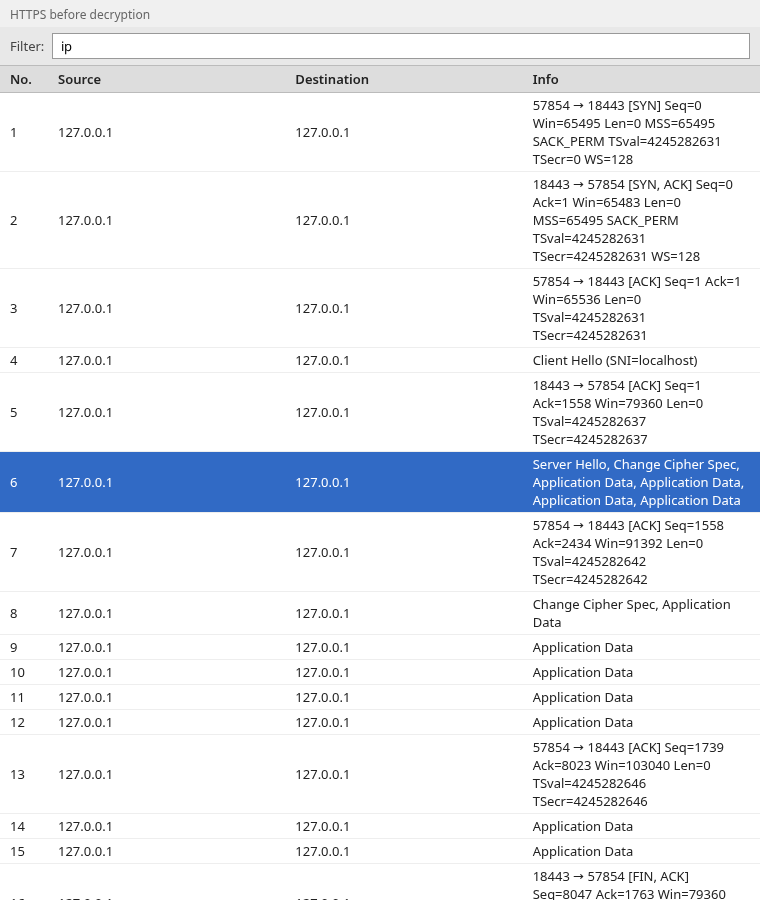The height and width of the screenshot is (900, 760).
Task: Click packet number 7 cell
Action: tap(14, 553)
